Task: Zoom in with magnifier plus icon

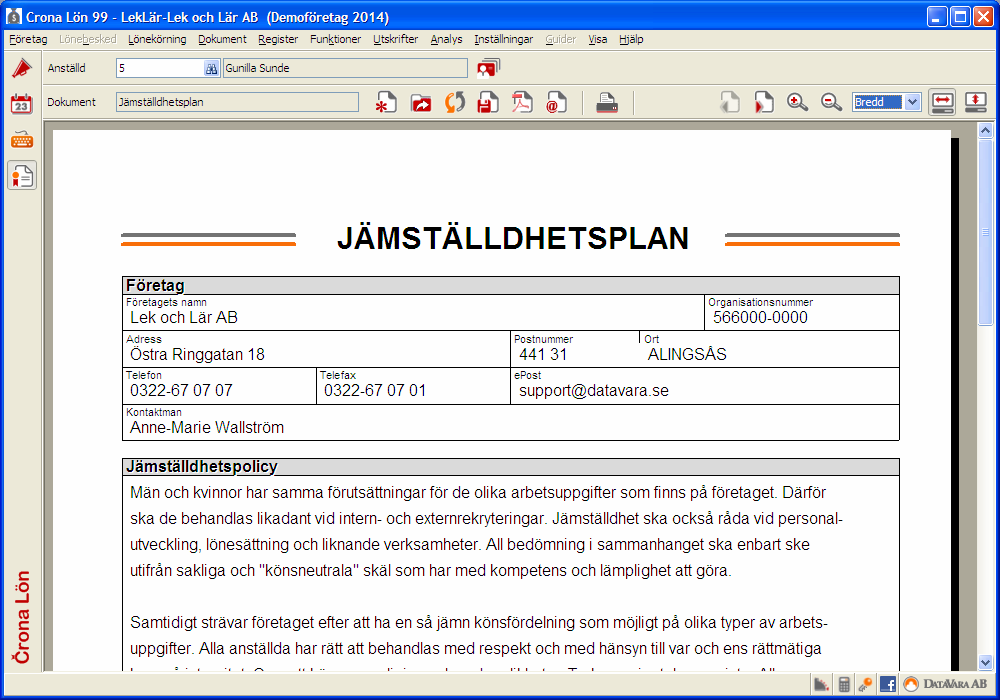Action: coord(797,102)
